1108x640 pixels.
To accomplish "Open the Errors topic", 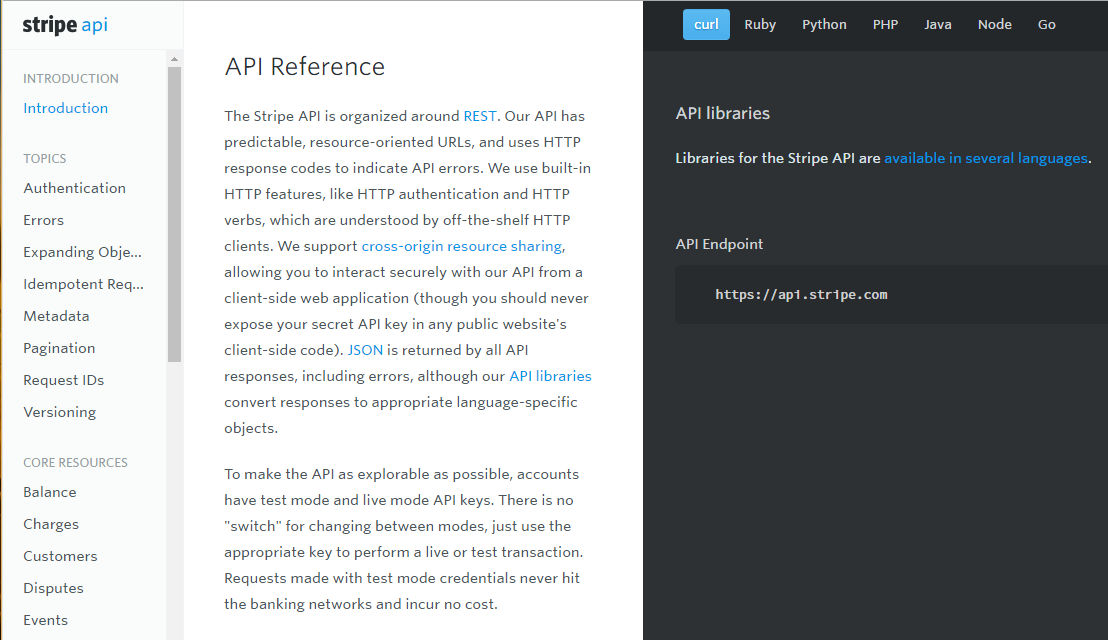I will (43, 220).
